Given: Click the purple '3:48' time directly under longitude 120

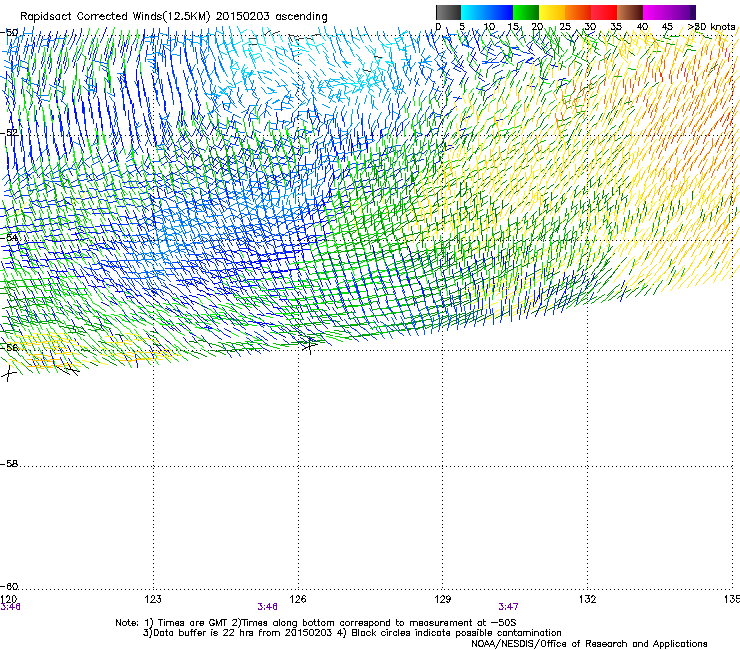Looking at the screenshot, I should coord(10,607).
